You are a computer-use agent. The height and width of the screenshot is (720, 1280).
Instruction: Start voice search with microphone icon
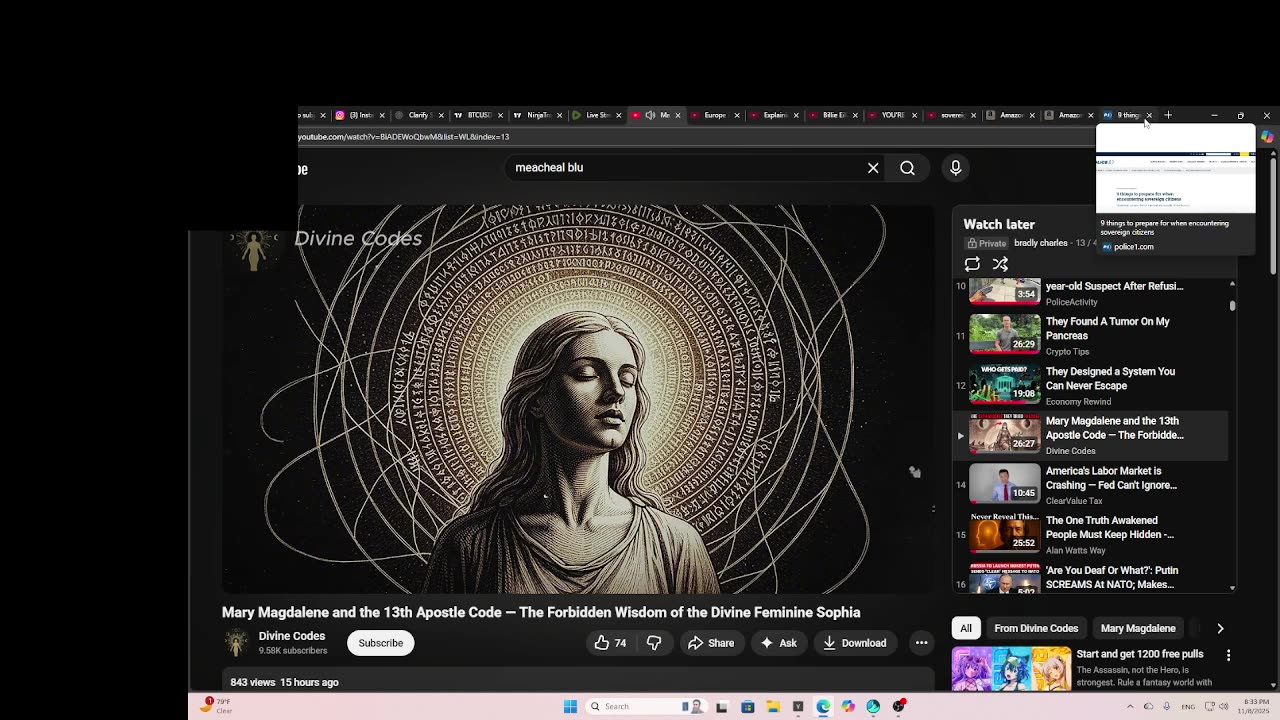pyautogui.click(x=955, y=168)
